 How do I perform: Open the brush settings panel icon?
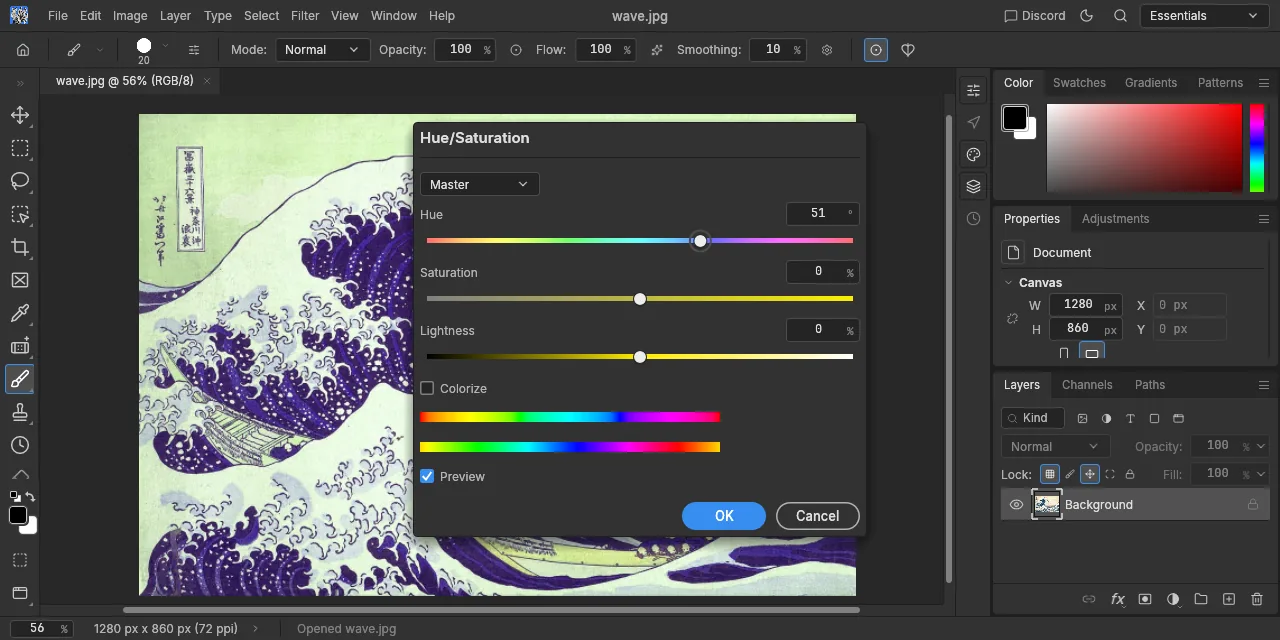point(194,50)
